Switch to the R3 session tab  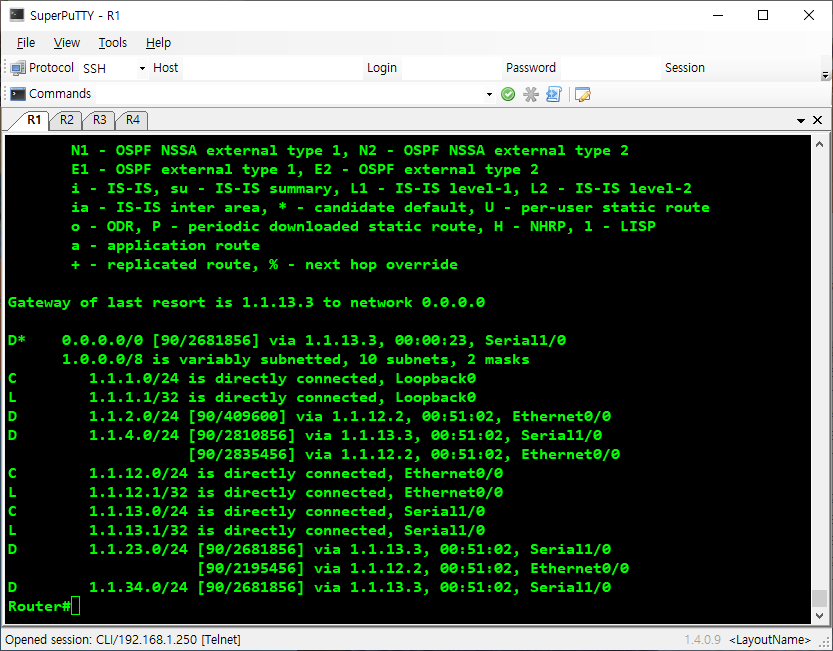point(99,120)
